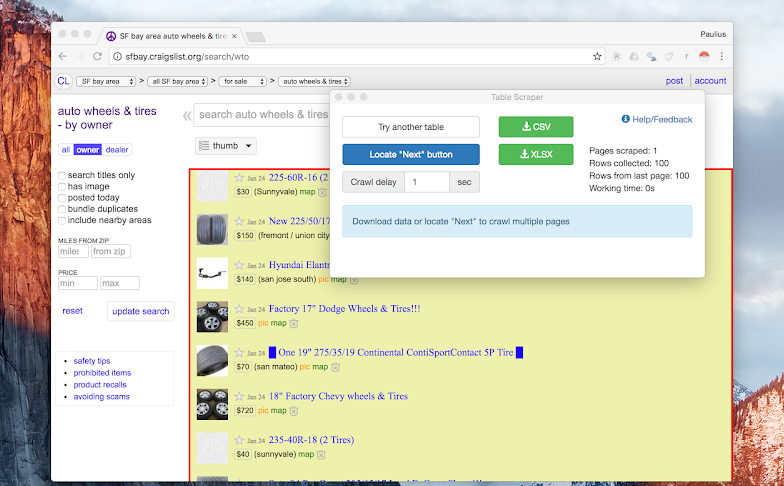Star the 18" Factory Chevy wheels listing
This screenshot has height=486, width=784.
pyautogui.click(x=239, y=396)
